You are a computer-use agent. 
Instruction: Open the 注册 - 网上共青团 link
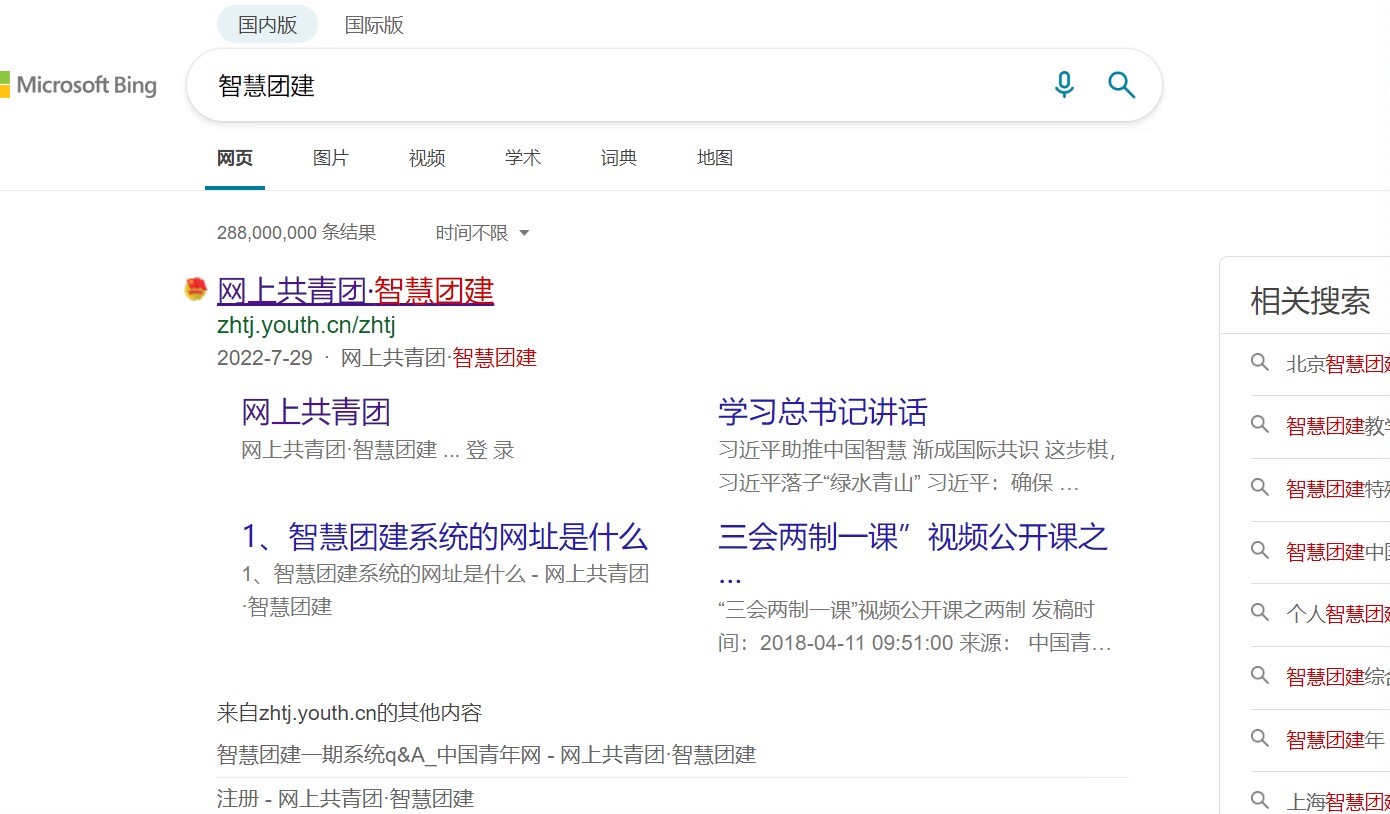click(345, 798)
